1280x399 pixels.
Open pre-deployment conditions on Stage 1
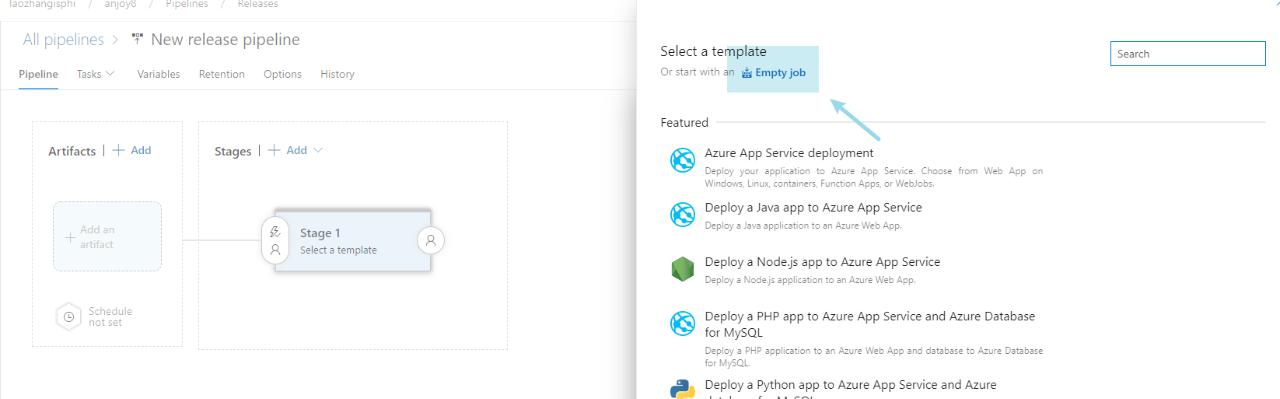(x=275, y=240)
